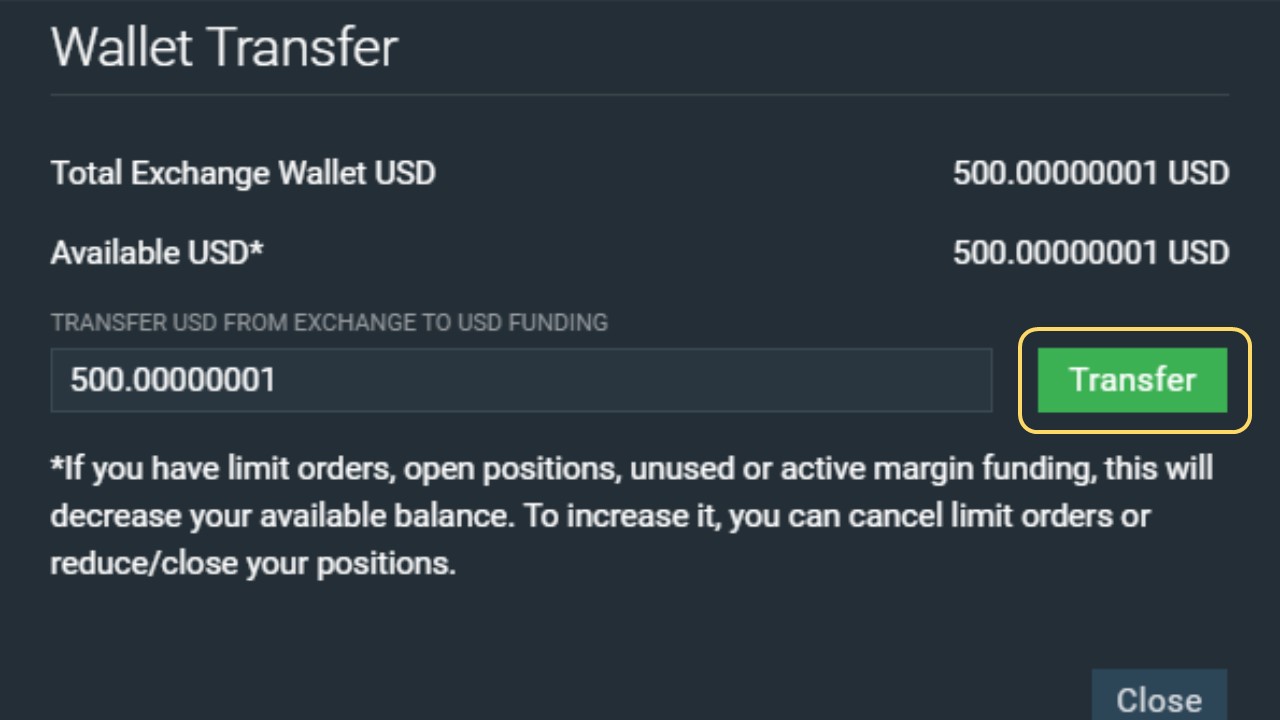1280x720 pixels.
Task: Click the yellow highlight border around Transfer
Action: click(x=1134, y=330)
